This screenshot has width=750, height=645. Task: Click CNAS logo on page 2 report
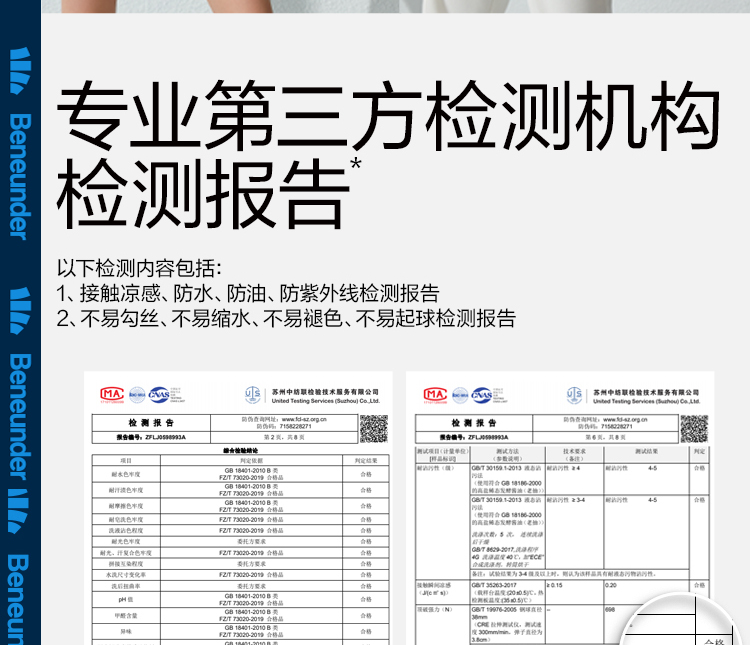[x=159, y=395]
